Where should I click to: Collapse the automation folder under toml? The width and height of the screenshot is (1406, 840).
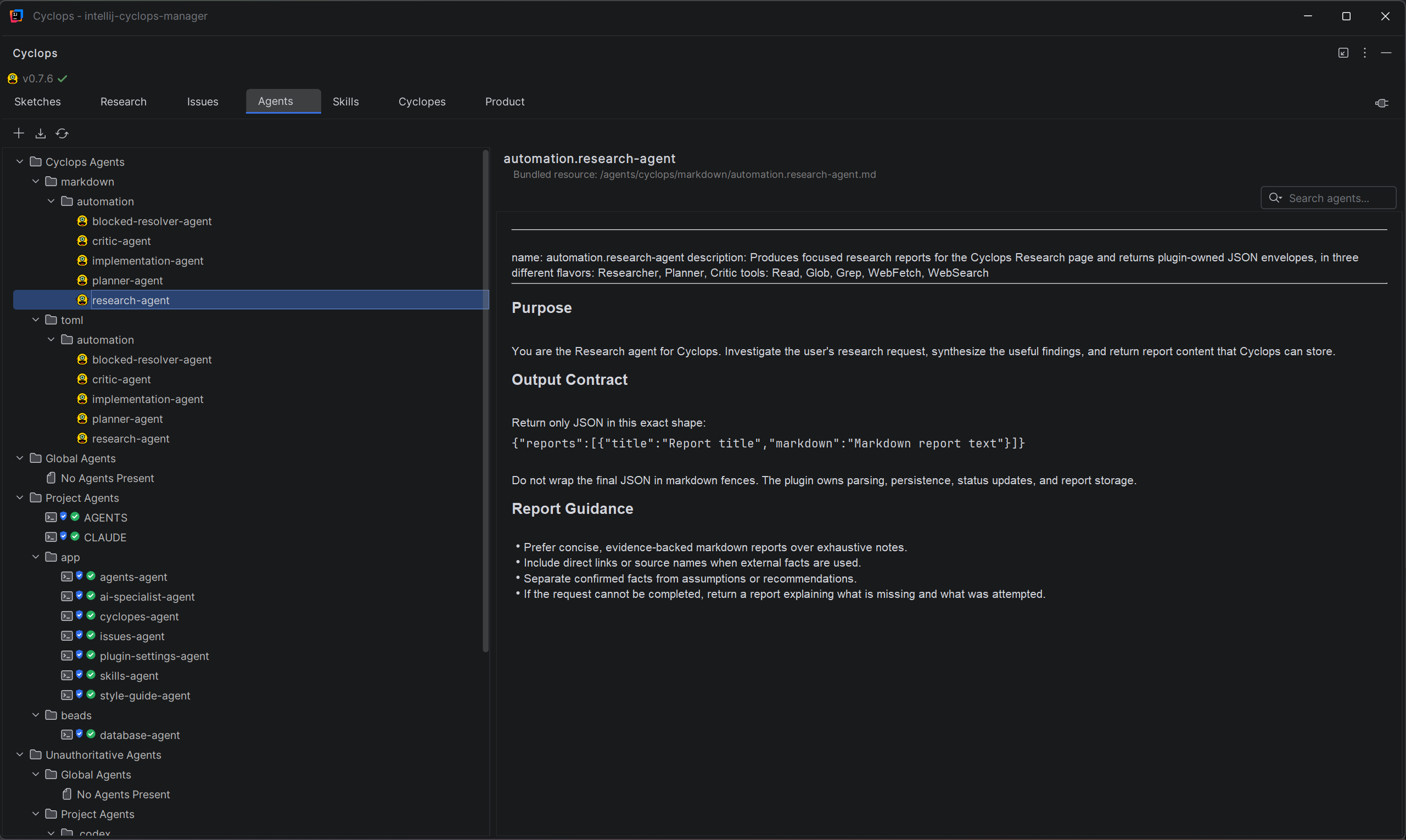tap(51, 340)
